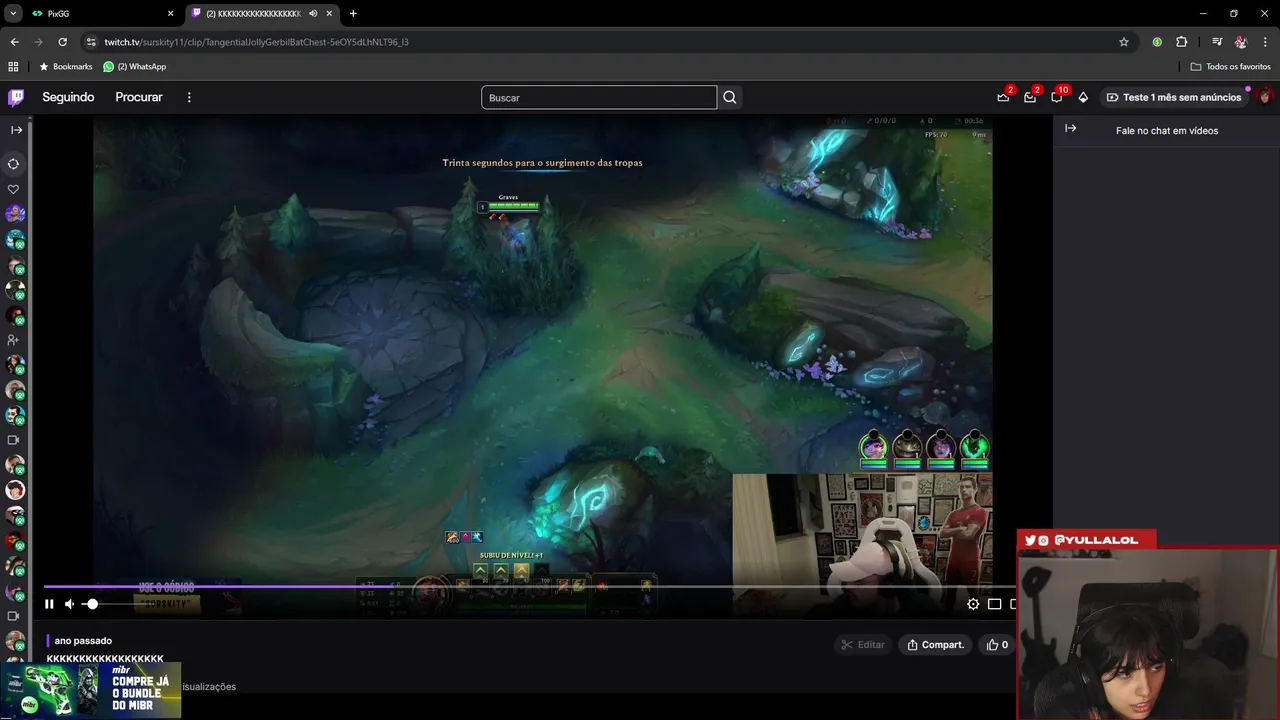The width and height of the screenshot is (1280, 720).
Task: Open the circular stories icon in sidebar
Action: [x=14, y=164]
